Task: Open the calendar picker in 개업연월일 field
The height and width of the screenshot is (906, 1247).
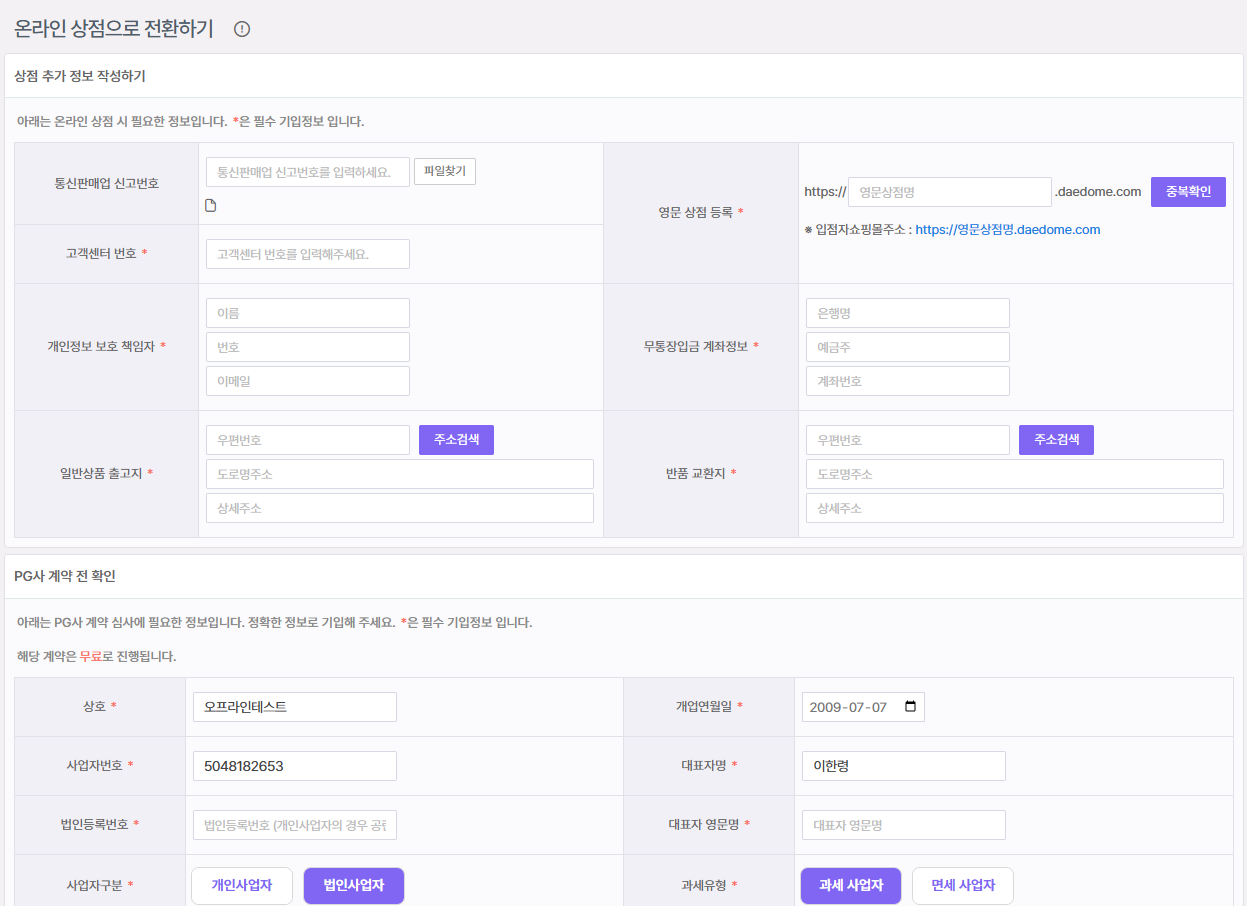Action: pos(910,707)
